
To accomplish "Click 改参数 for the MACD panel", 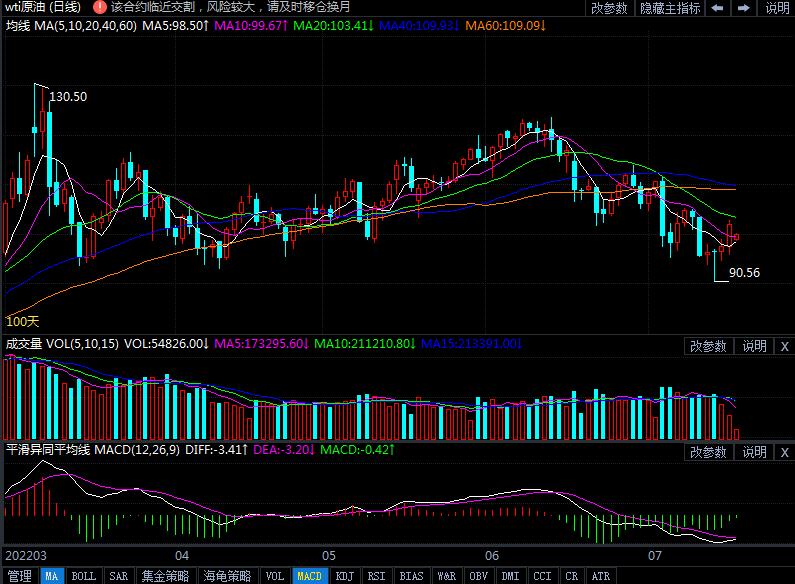I will coord(708,452).
